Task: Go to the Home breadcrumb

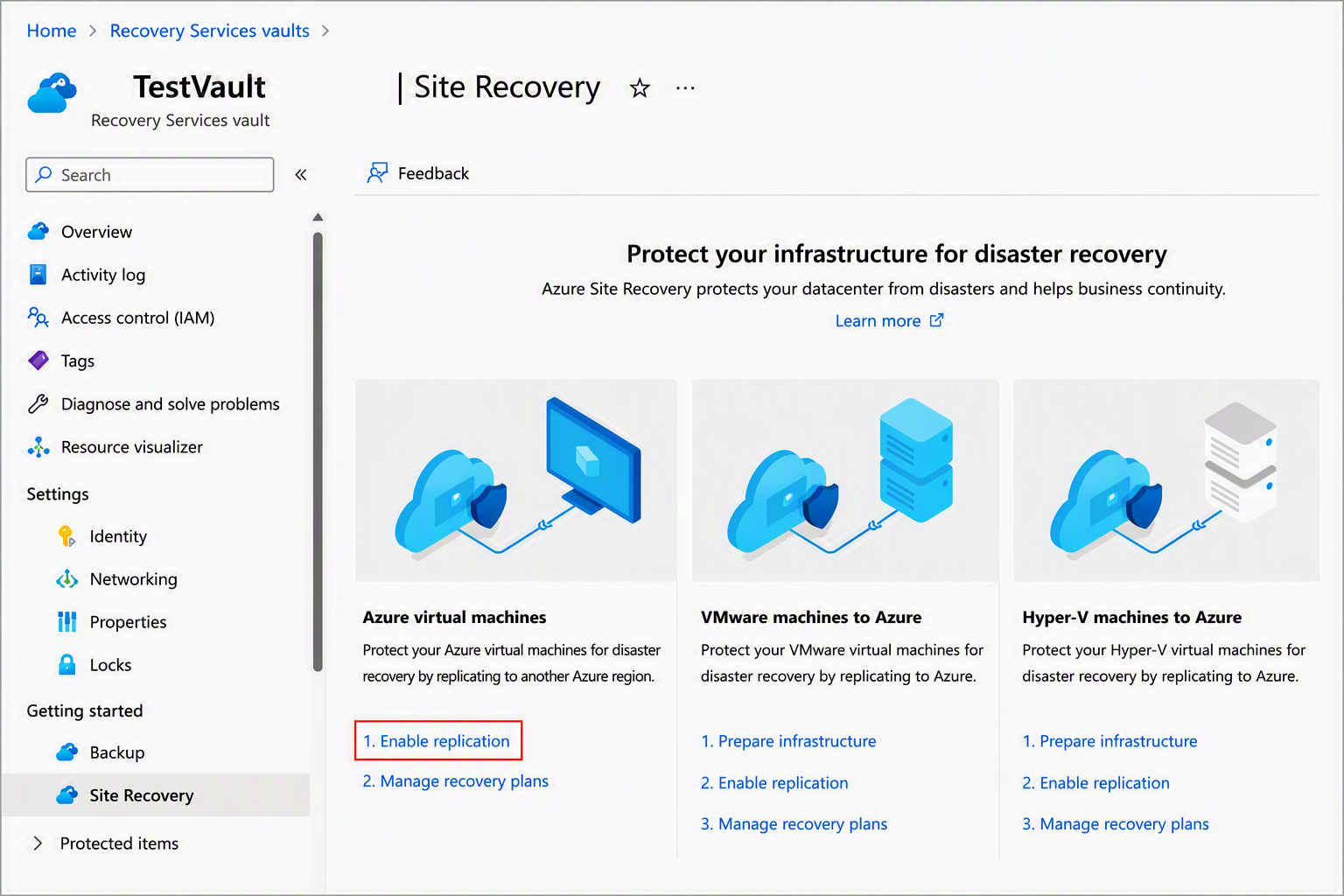Action: (52, 31)
